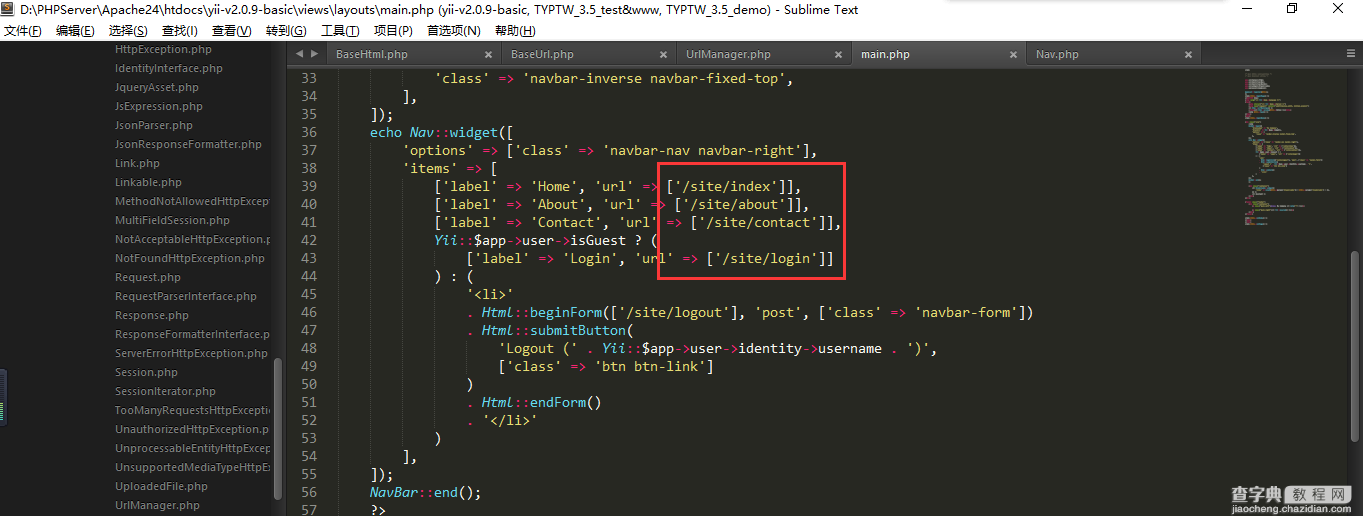Image resolution: width=1363 pixels, height=516 pixels.
Task: Open JsExpression.php in sidebar
Action: point(159,106)
